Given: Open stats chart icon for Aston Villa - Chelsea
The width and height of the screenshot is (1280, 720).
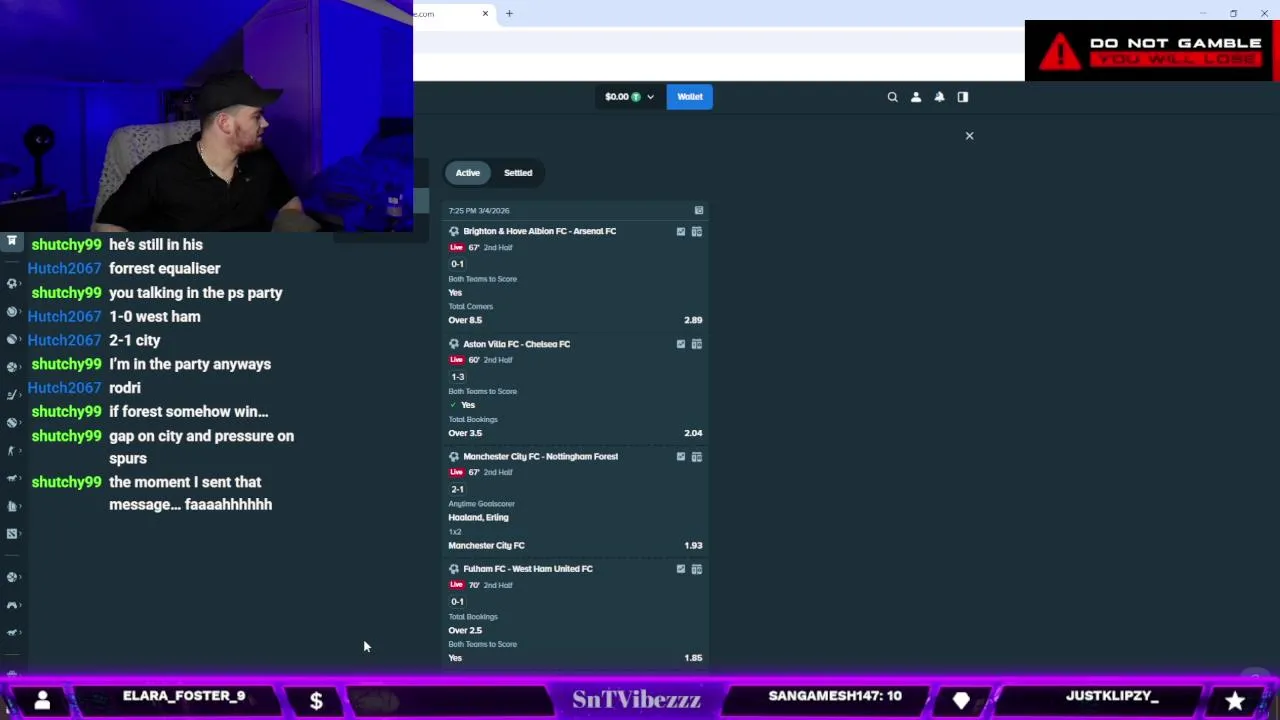Looking at the screenshot, I should [x=681, y=344].
